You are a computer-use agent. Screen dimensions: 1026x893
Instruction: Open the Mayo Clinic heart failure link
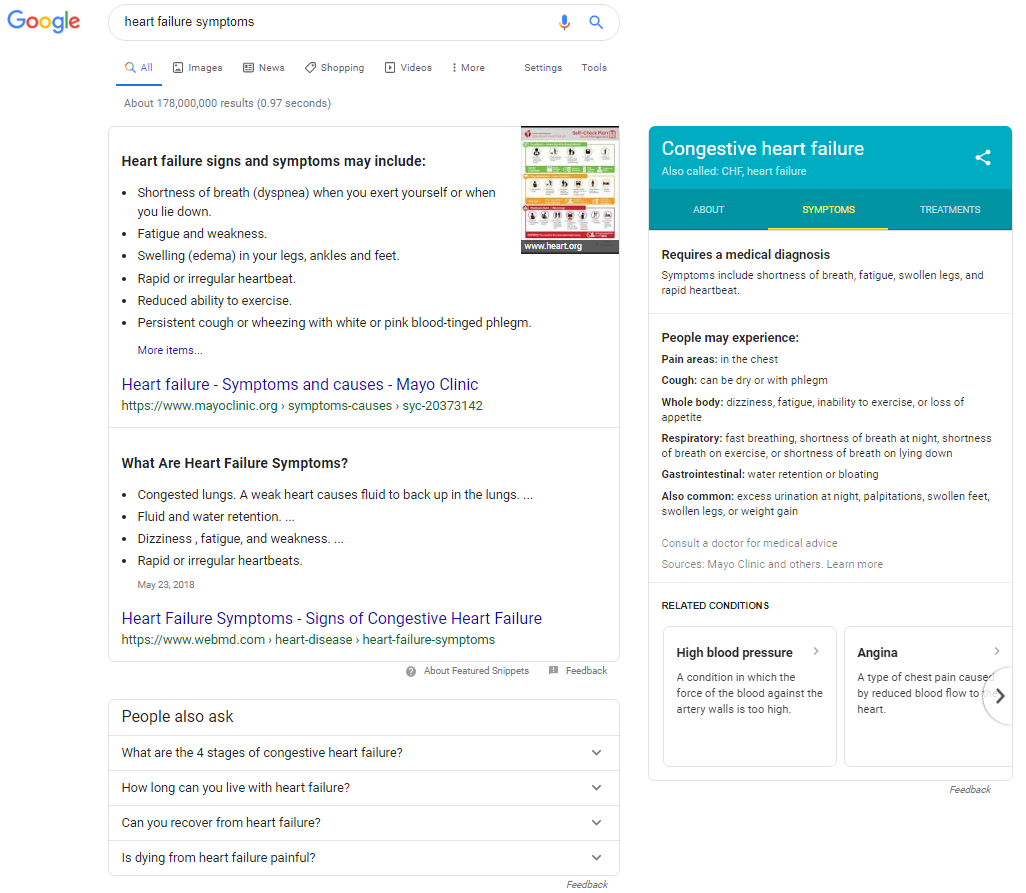(x=300, y=385)
